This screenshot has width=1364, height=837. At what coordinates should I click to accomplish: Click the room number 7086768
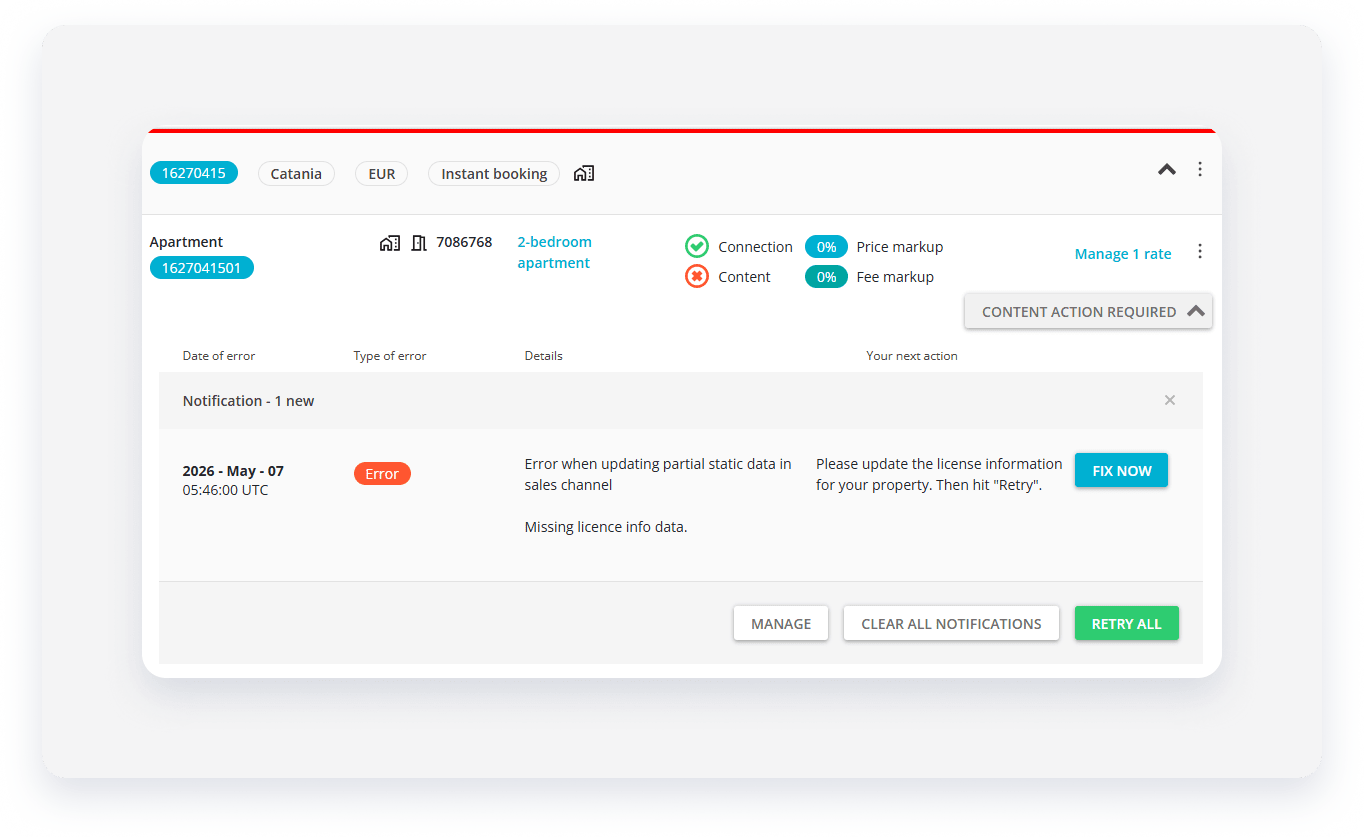[x=464, y=242]
